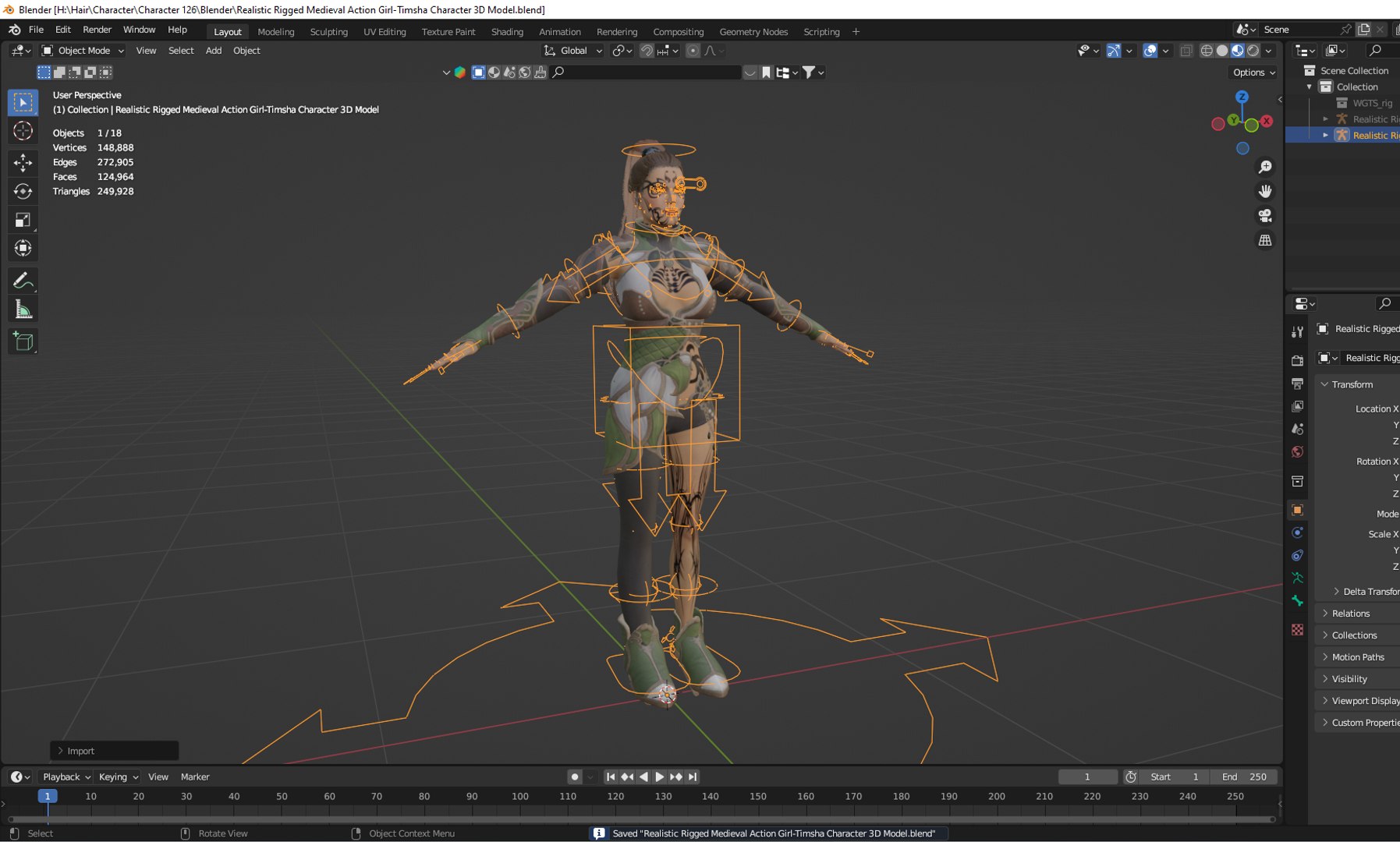Open the Render menu
The width and height of the screenshot is (1400, 842).
(97, 30)
